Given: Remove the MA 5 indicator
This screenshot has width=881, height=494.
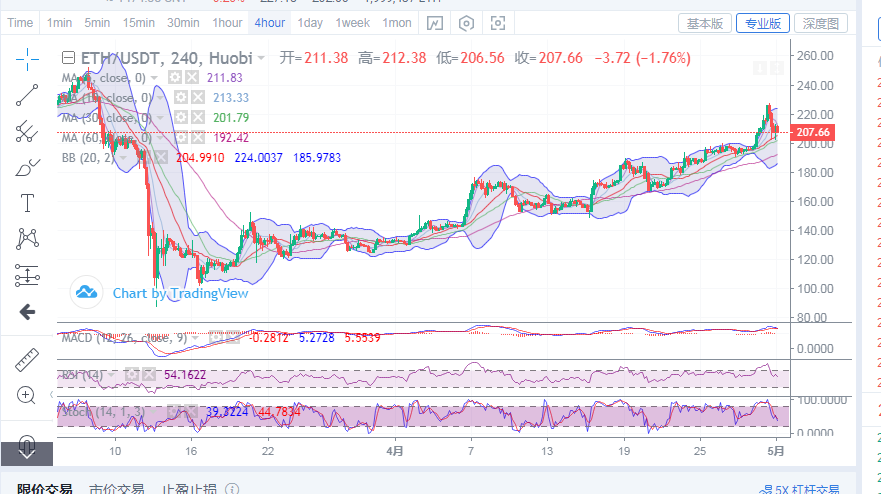Looking at the screenshot, I should coord(192,78).
